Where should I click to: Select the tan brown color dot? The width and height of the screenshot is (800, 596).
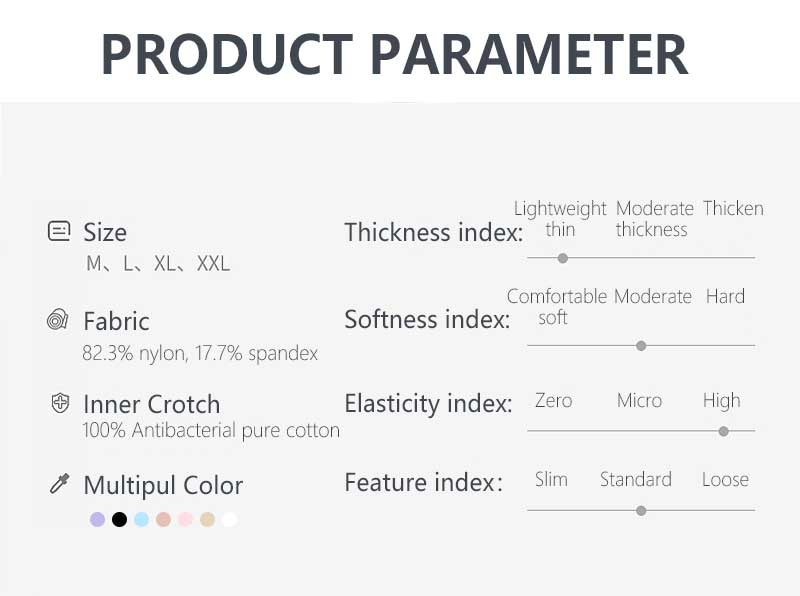pos(163,519)
